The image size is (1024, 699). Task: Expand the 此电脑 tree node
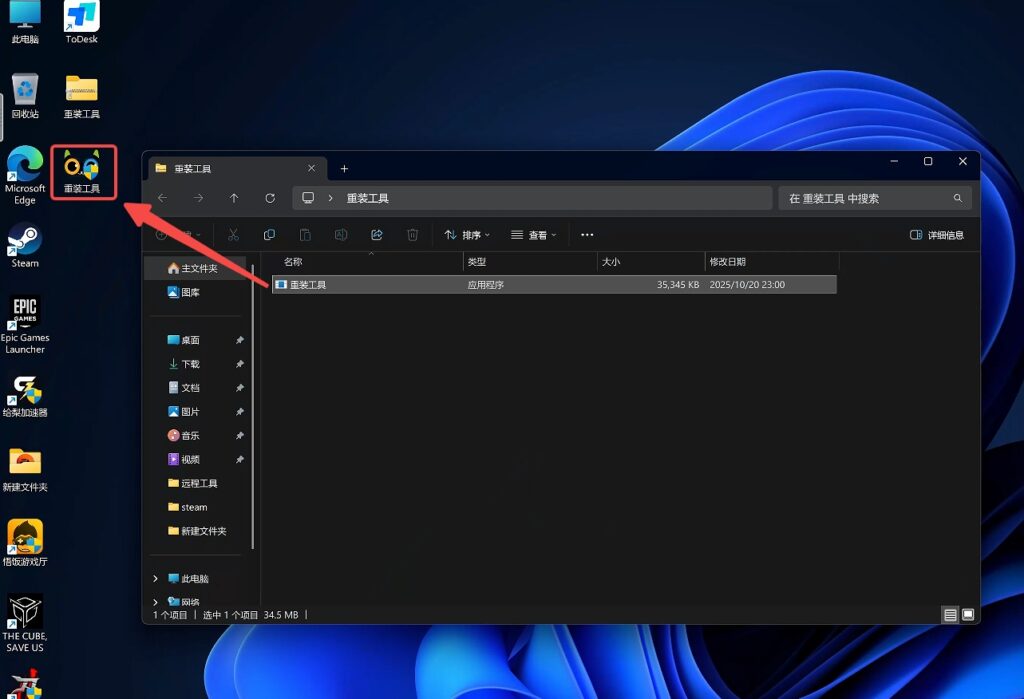click(x=155, y=579)
